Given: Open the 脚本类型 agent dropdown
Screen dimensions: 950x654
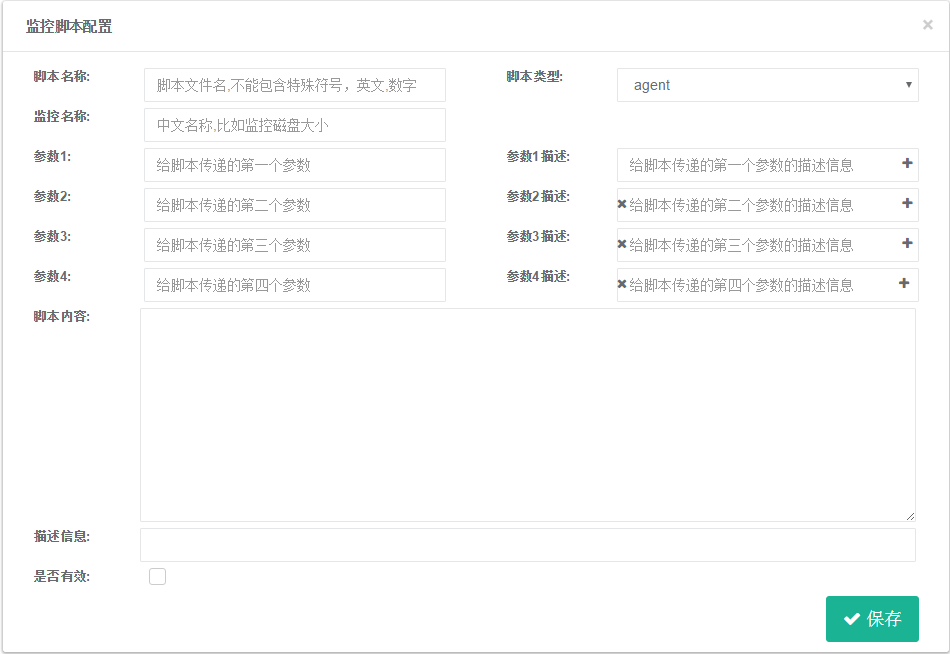Looking at the screenshot, I should (x=768, y=85).
